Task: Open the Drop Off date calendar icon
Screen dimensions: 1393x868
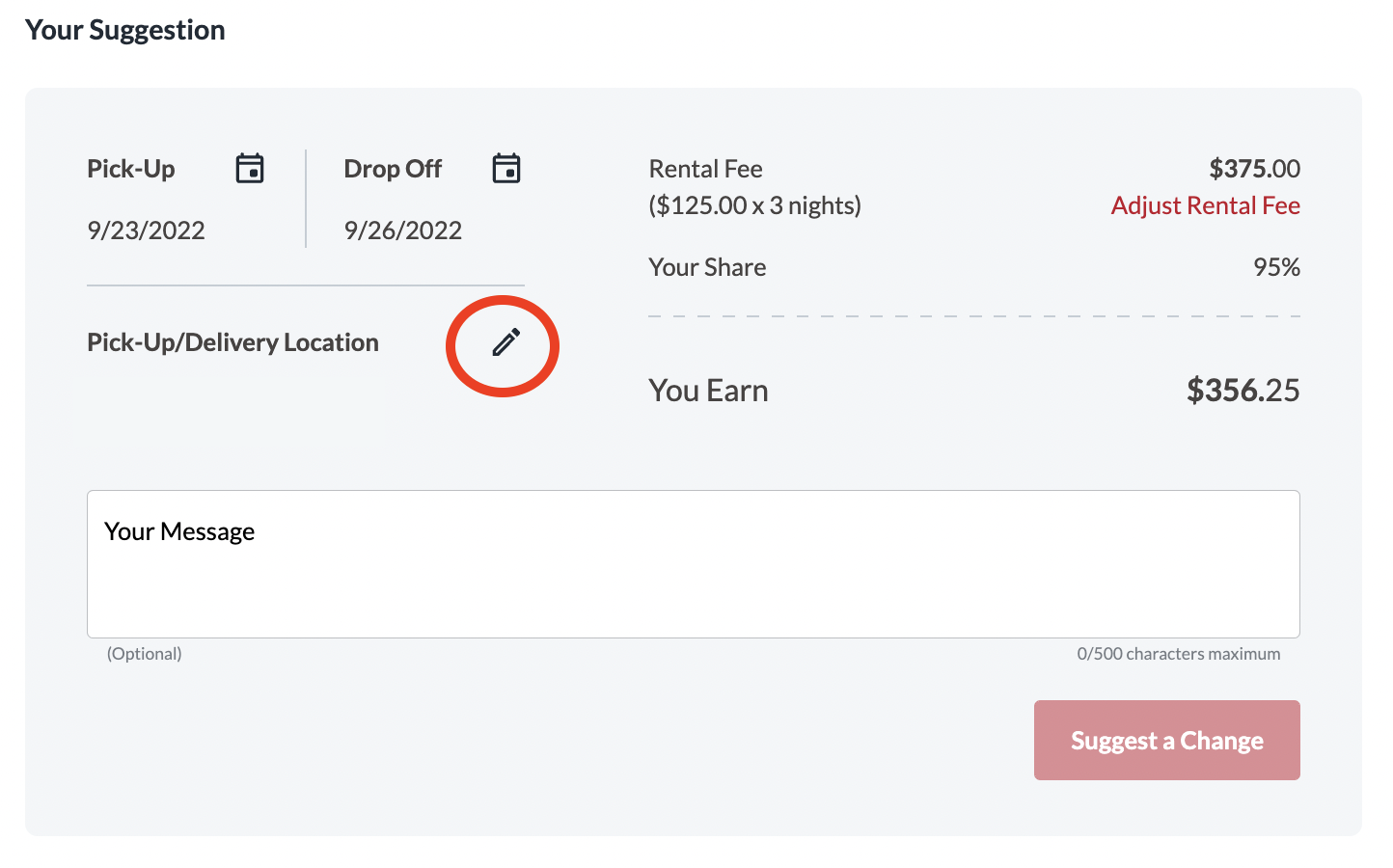Action: [506, 168]
